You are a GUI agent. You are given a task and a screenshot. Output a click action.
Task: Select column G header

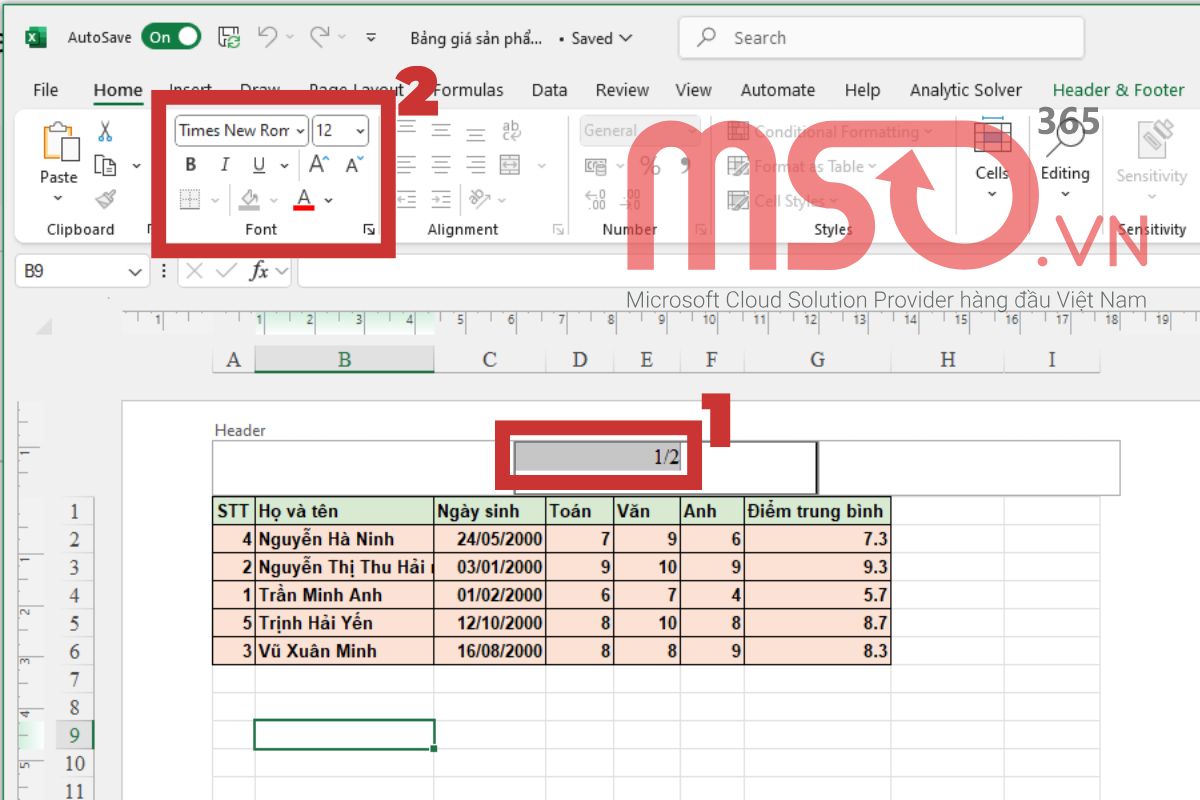pyautogui.click(x=817, y=360)
